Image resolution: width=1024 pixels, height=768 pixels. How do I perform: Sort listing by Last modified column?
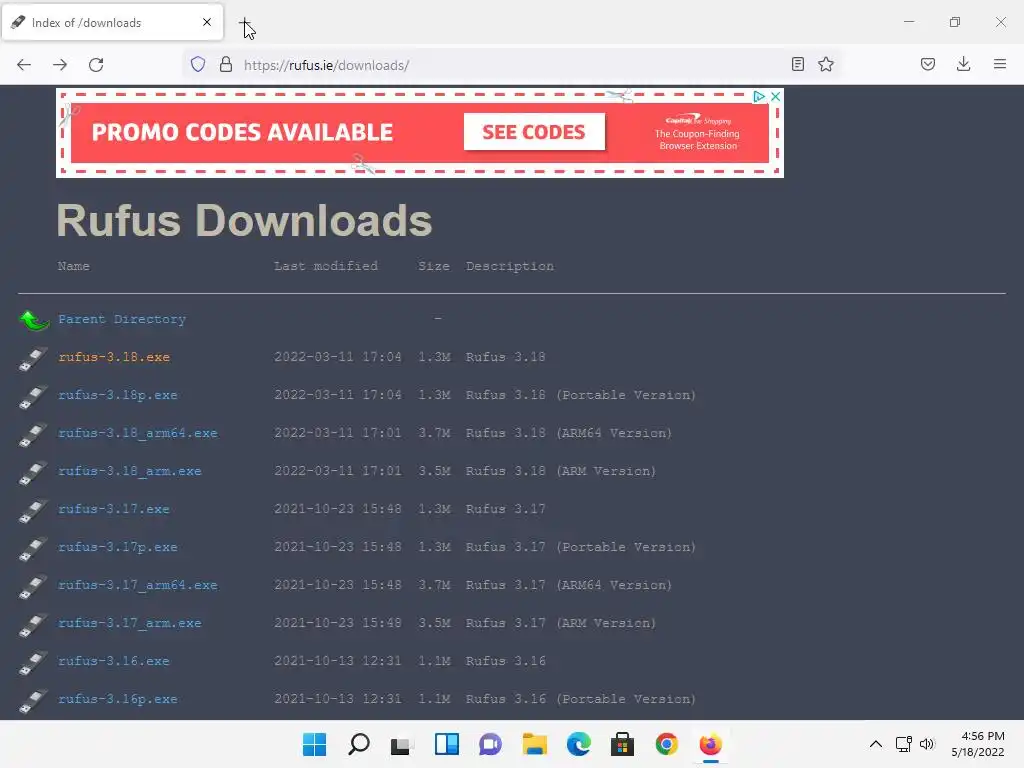326,266
